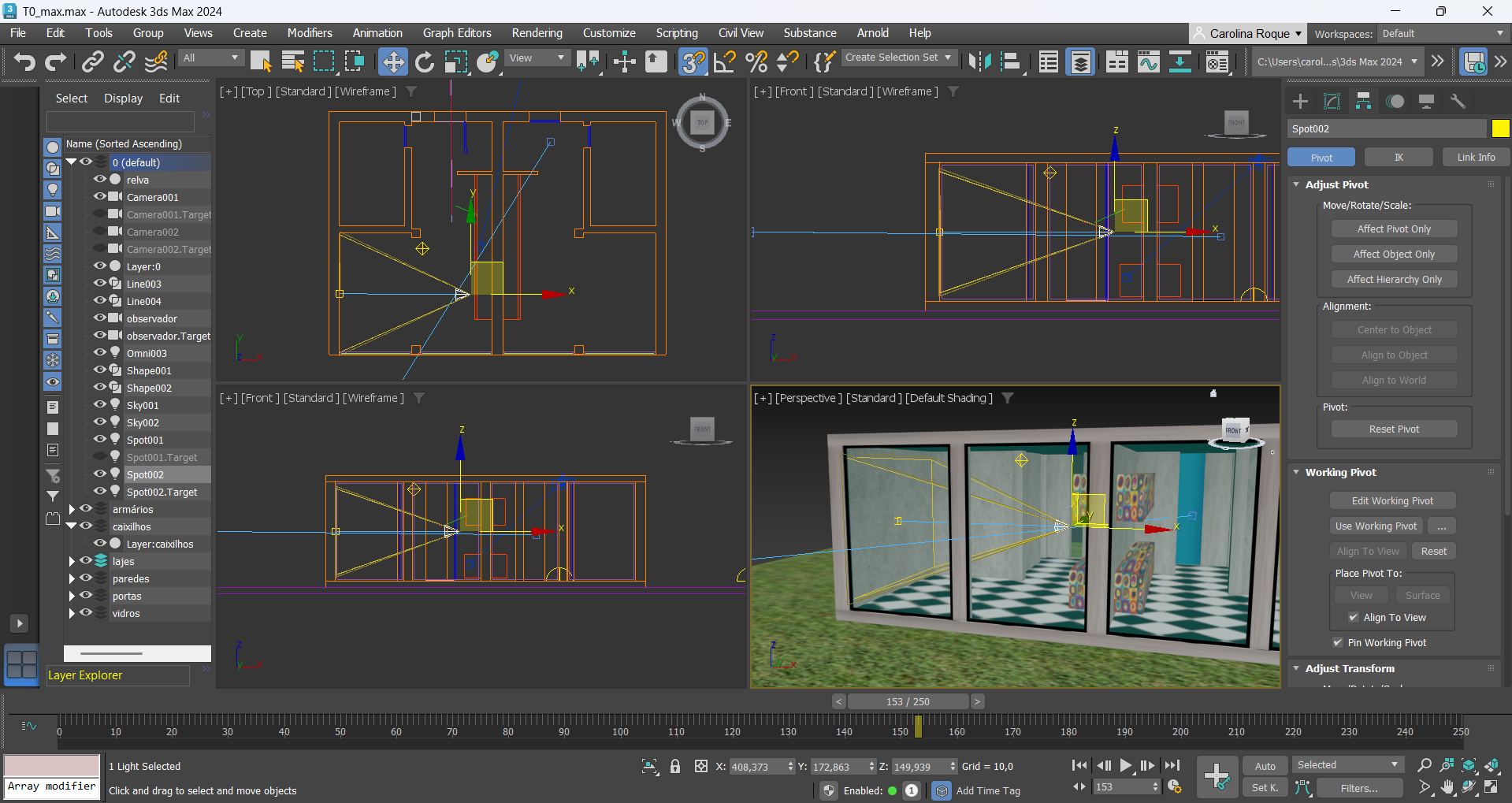The width and height of the screenshot is (1512, 803).
Task: Click the Undo arrow in main toolbar
Action: (x=24, y=61)
